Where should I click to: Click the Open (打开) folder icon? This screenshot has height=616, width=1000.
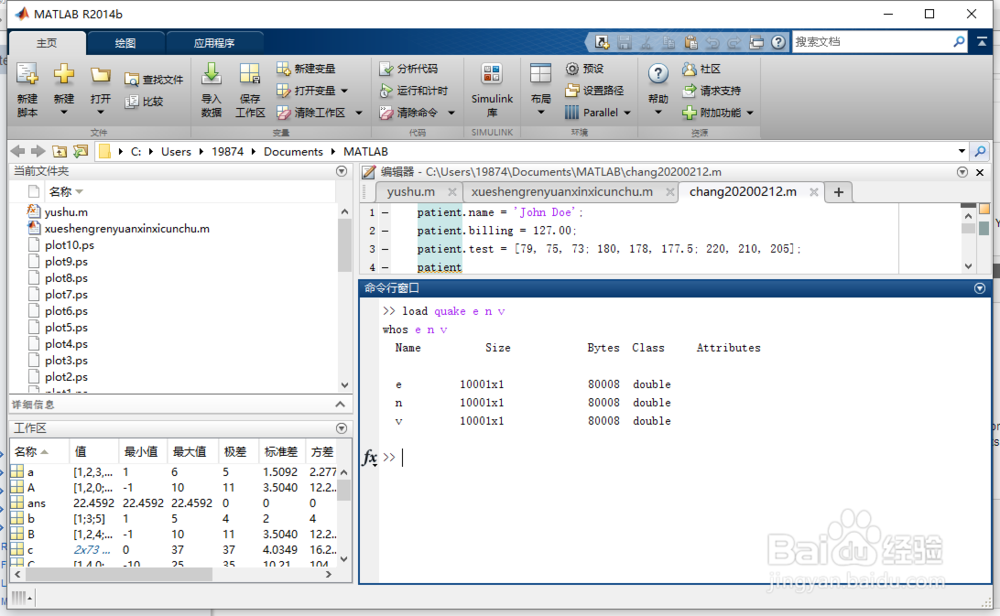click(x=100, y=76)
